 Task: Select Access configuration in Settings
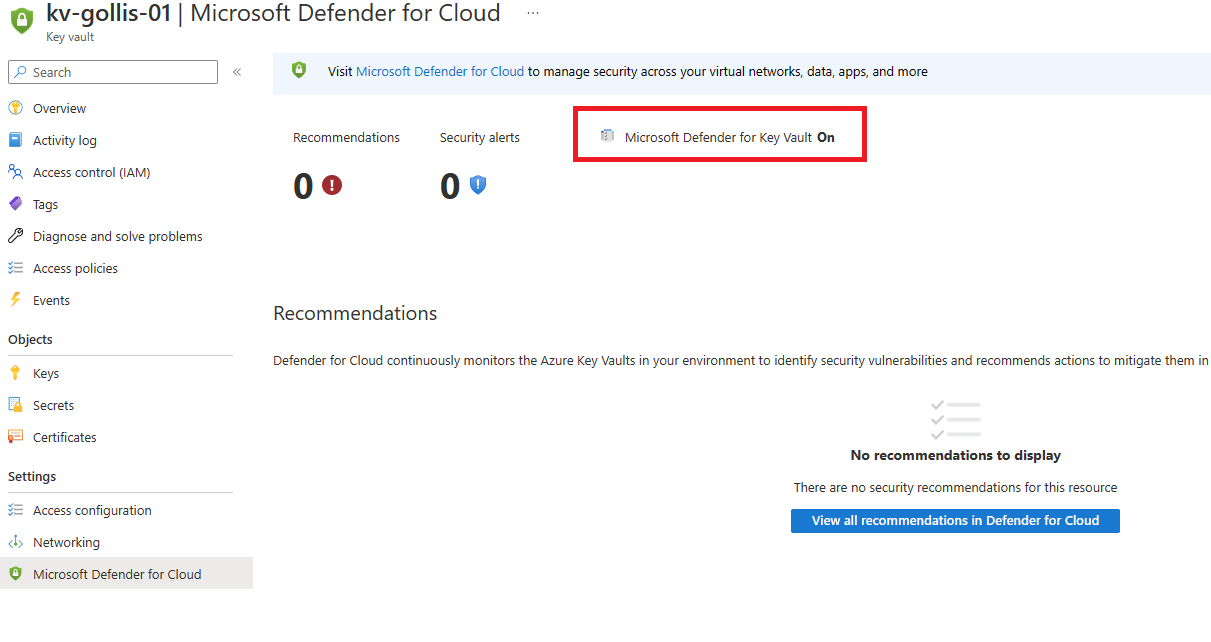pos(92,510)
